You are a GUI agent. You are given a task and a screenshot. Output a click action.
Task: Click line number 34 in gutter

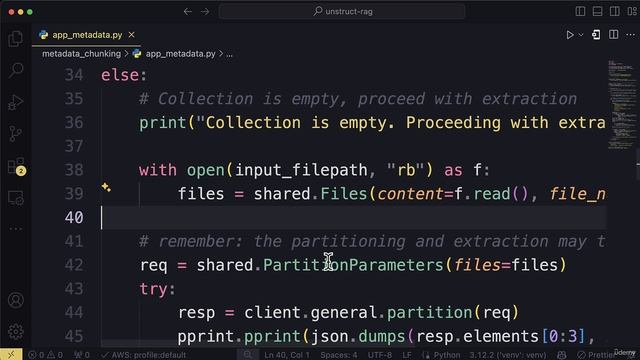coord(74,75)
